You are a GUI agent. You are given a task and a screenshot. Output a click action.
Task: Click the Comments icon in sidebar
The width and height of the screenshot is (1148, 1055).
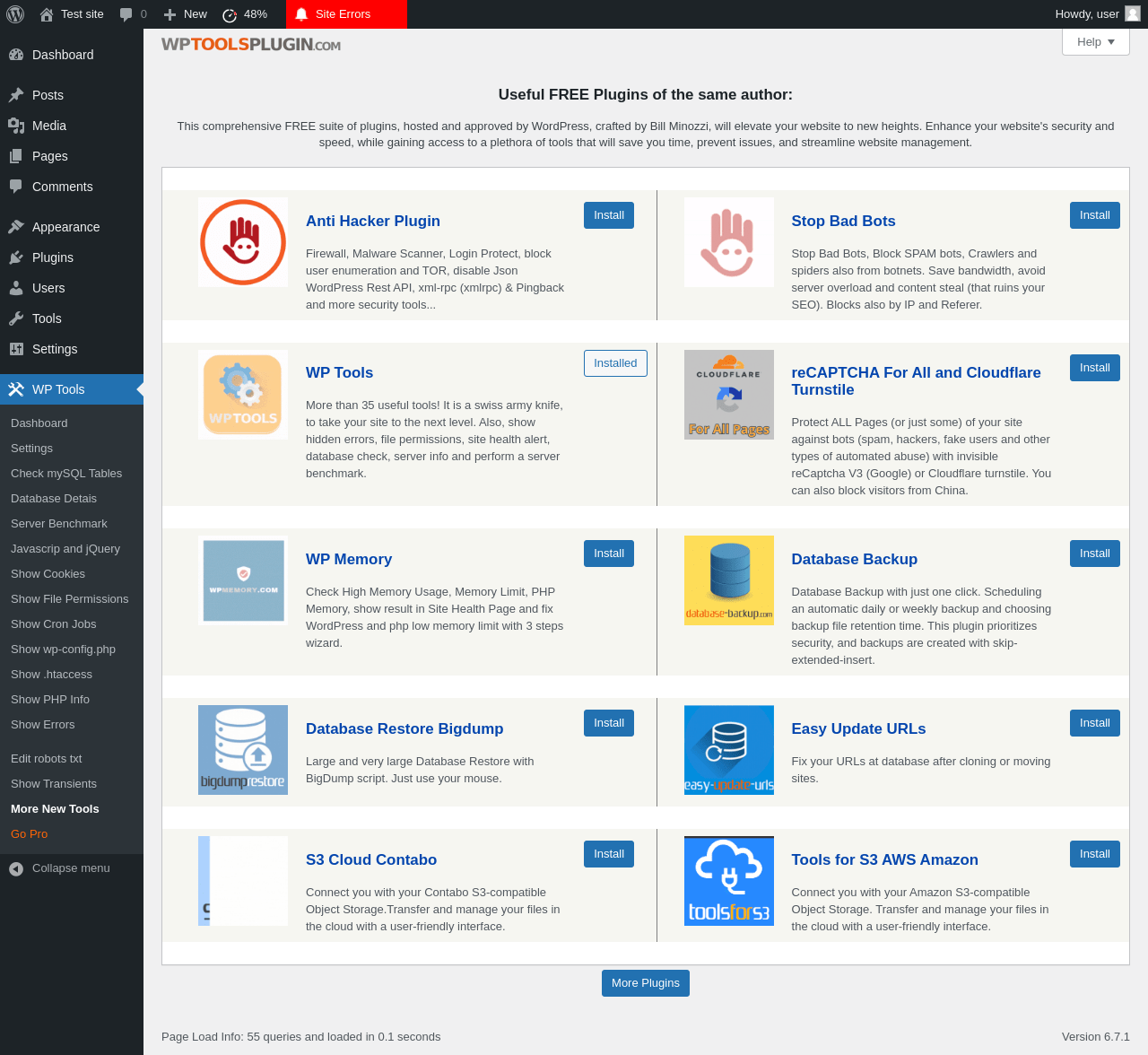[16, 187]
